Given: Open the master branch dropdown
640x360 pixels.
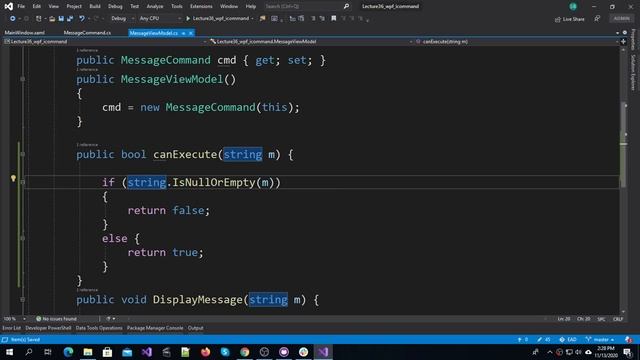Looking at the screenshot, I should [600, 340].
